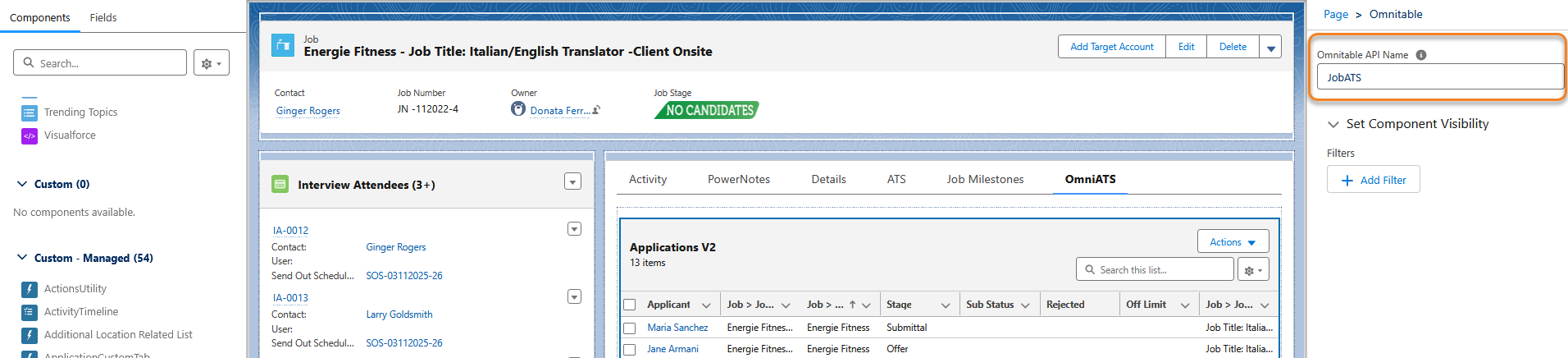The width and height of the screenshot is (1568, 358).
Task: Click the change owner icon
Action: click(596, 110)
